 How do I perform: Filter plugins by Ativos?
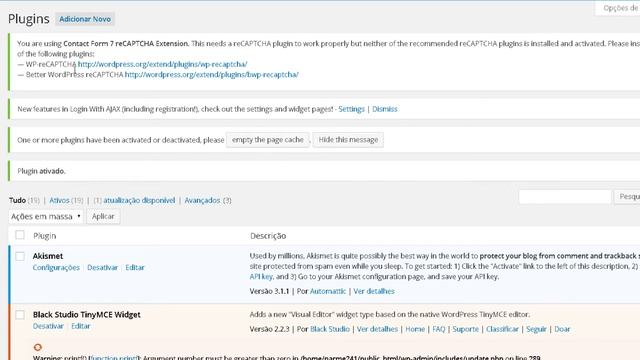[59, 200]
